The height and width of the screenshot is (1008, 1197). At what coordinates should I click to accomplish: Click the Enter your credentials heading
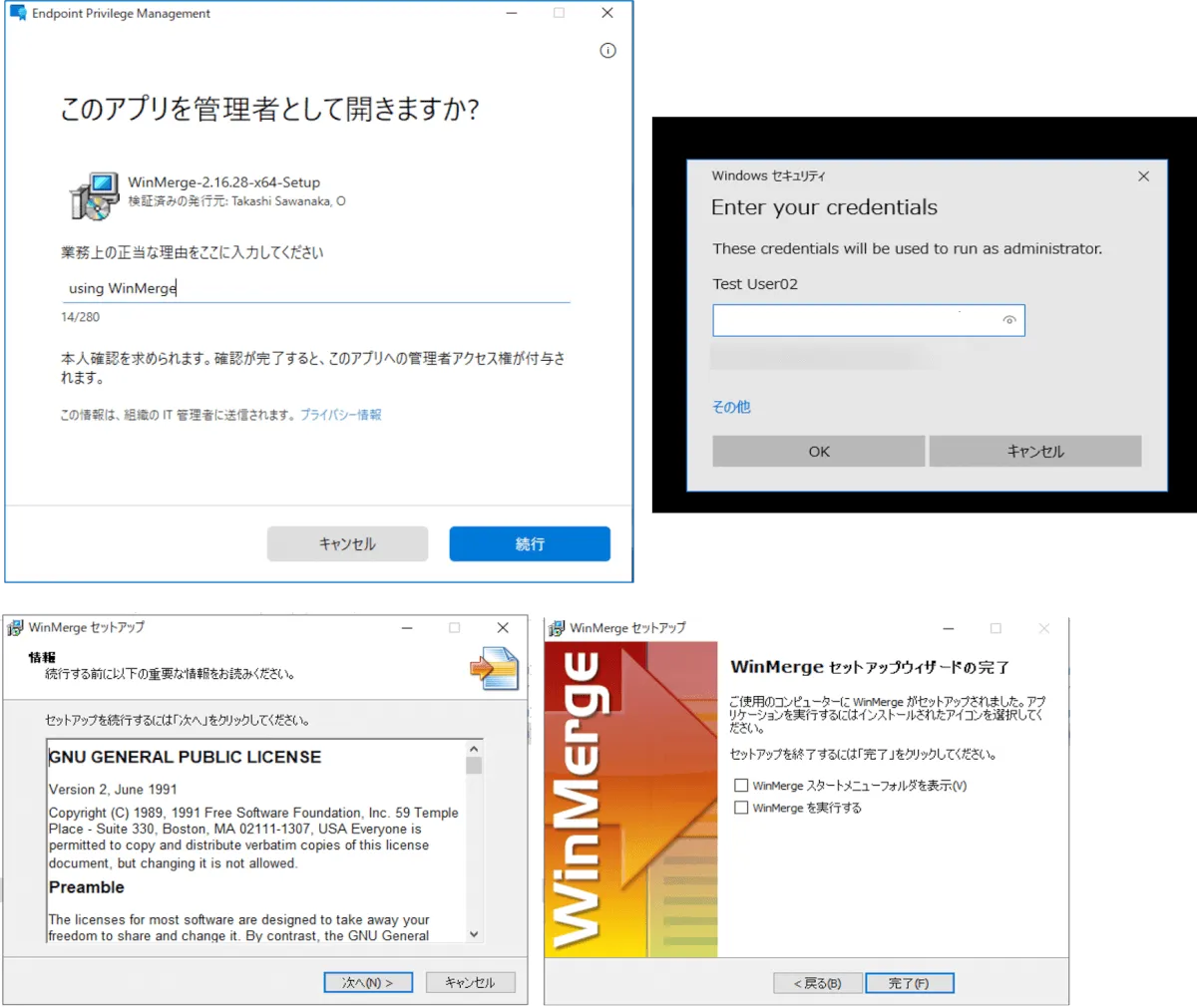point(824,207)
